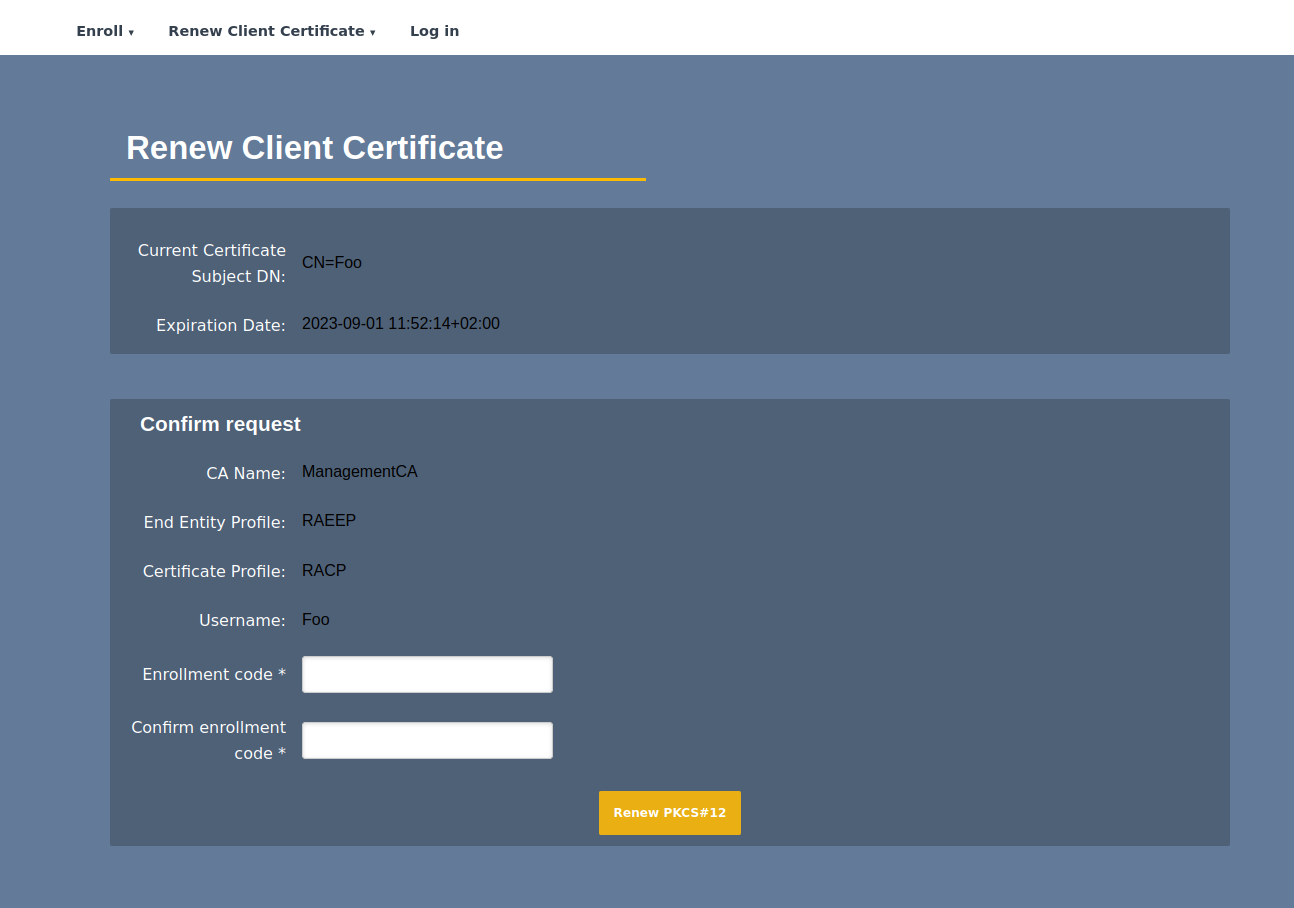Click the small arrow beside Enroll
The image size is (1294, 908).
131,33
